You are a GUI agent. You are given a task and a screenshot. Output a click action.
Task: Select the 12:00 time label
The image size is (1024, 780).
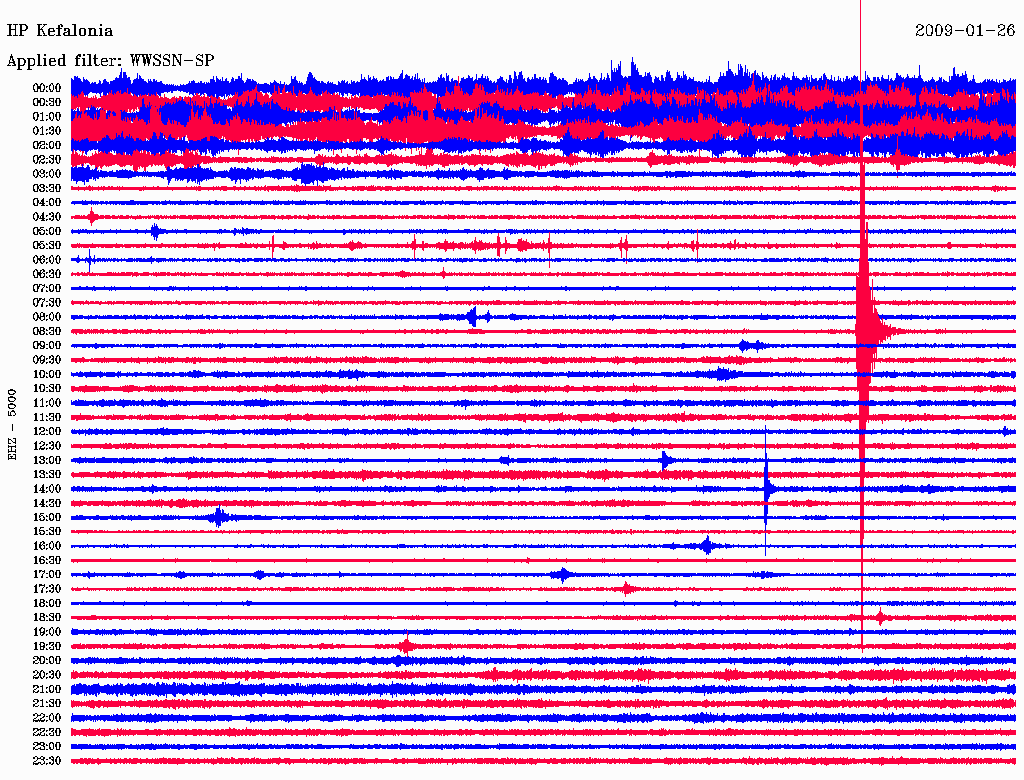pyautogui.click(x=47, y=432)
